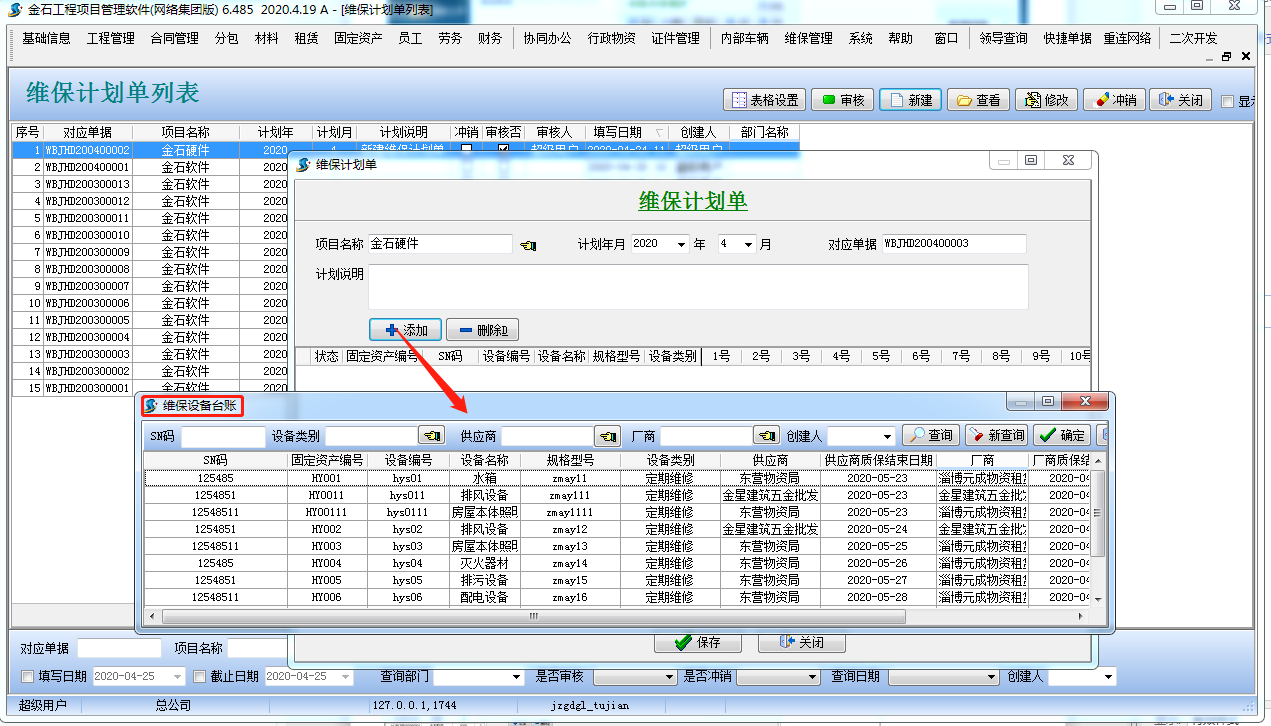
Task: Click the 表格设置 table settings button
Action: point(765,100)
